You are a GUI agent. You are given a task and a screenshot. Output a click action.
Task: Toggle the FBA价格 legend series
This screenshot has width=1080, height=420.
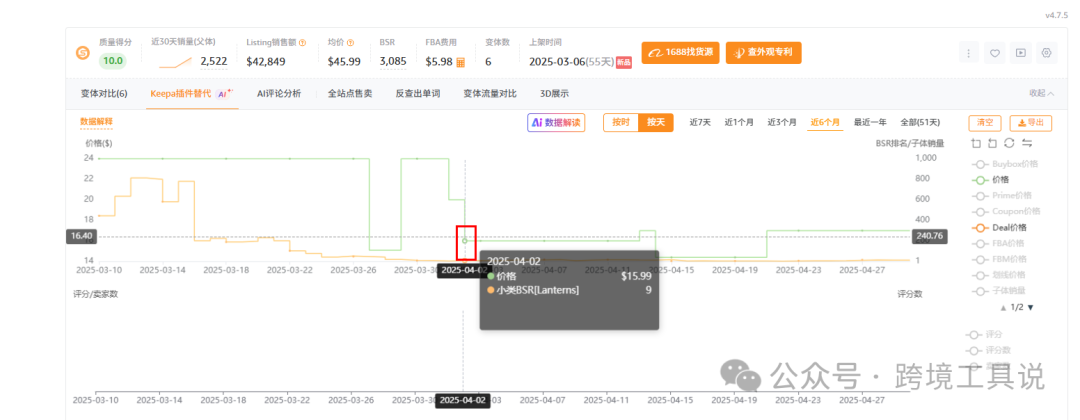click(x=997, y=243)
